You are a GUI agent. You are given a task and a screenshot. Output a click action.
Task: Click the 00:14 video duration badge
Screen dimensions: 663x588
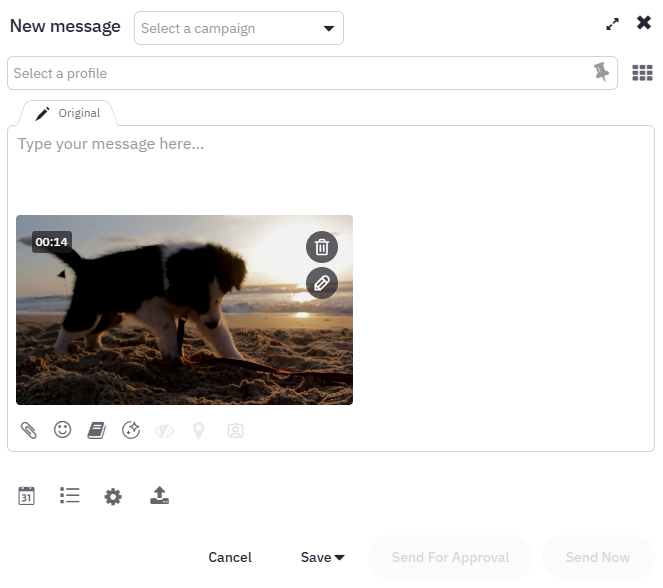tap(52, 242)
